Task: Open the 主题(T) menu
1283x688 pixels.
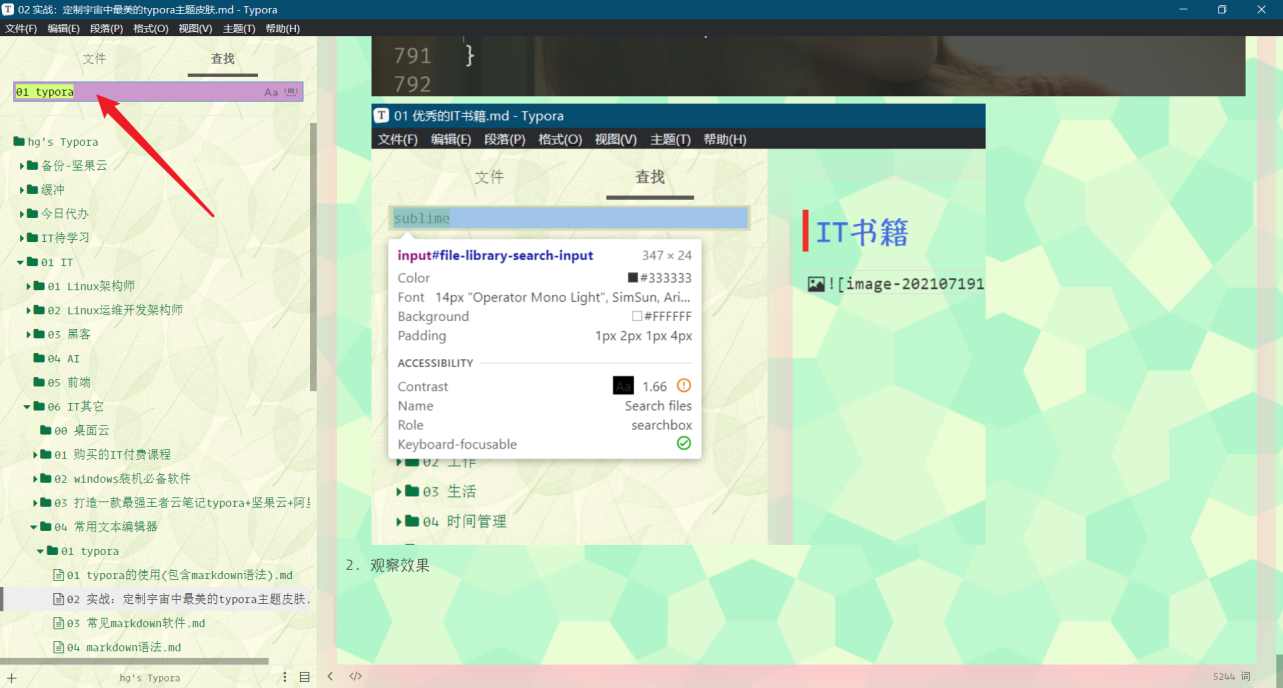Action: tap(238, 28)
